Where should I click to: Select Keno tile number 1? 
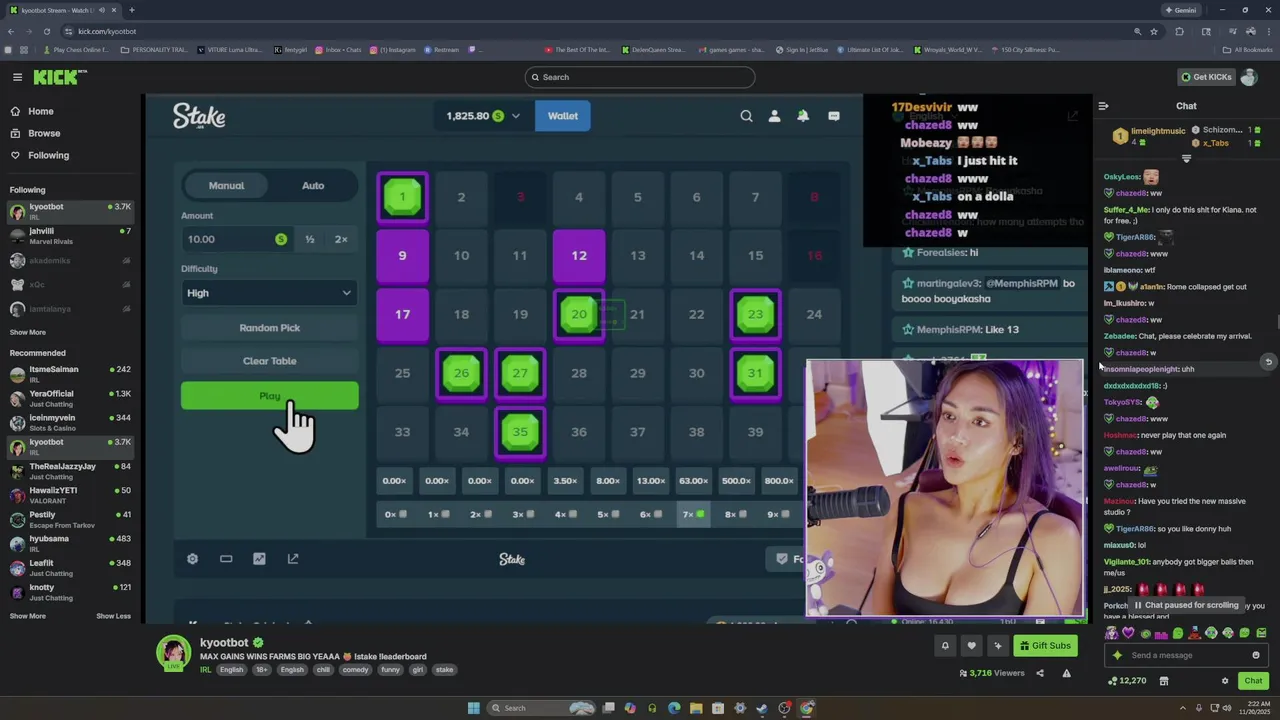click(403, 197)
